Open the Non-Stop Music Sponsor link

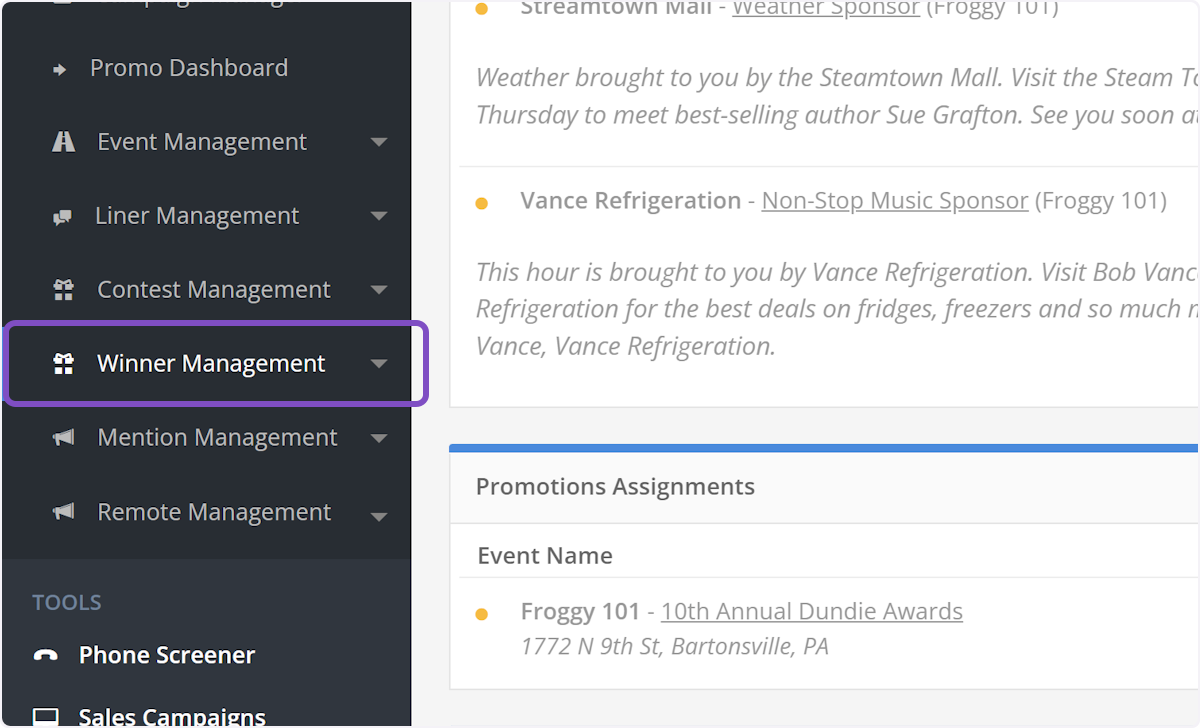click(x=894, y=200)
